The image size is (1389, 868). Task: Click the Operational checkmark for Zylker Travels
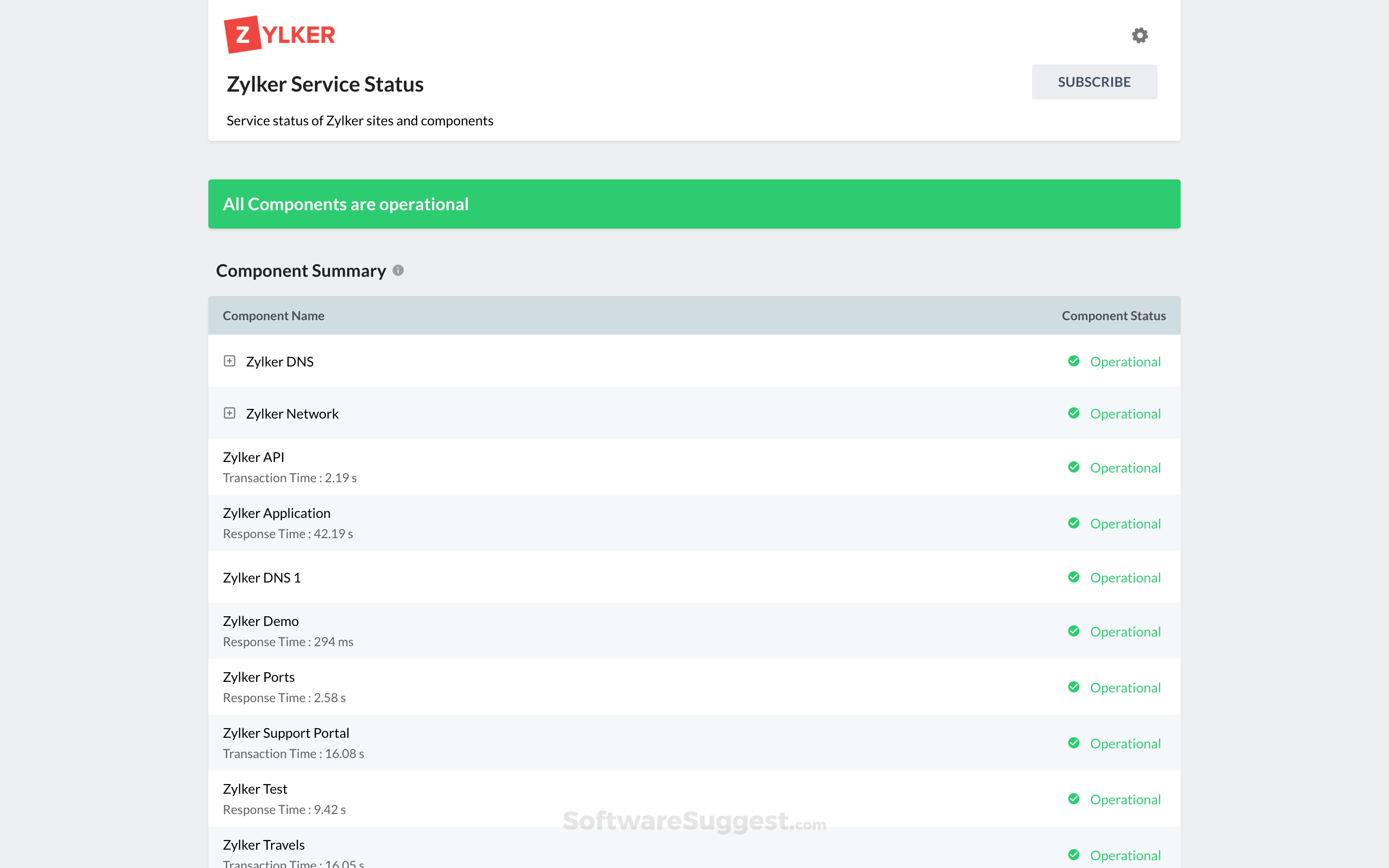(1075, 855)
